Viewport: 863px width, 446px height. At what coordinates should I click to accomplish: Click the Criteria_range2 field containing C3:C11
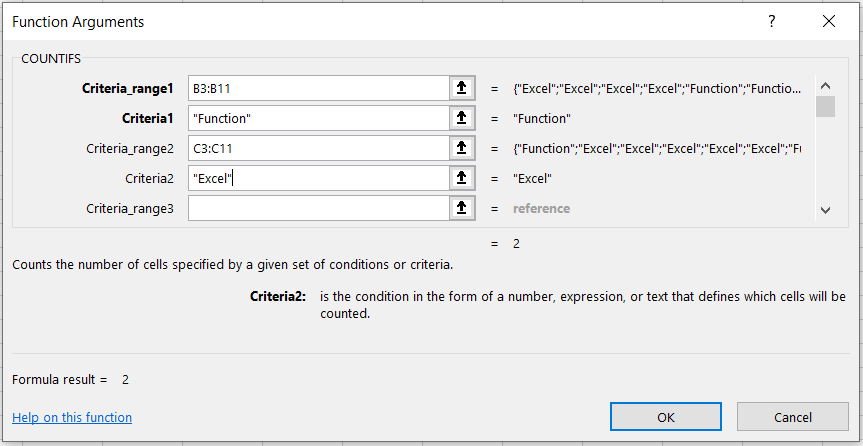pos(318,149)
